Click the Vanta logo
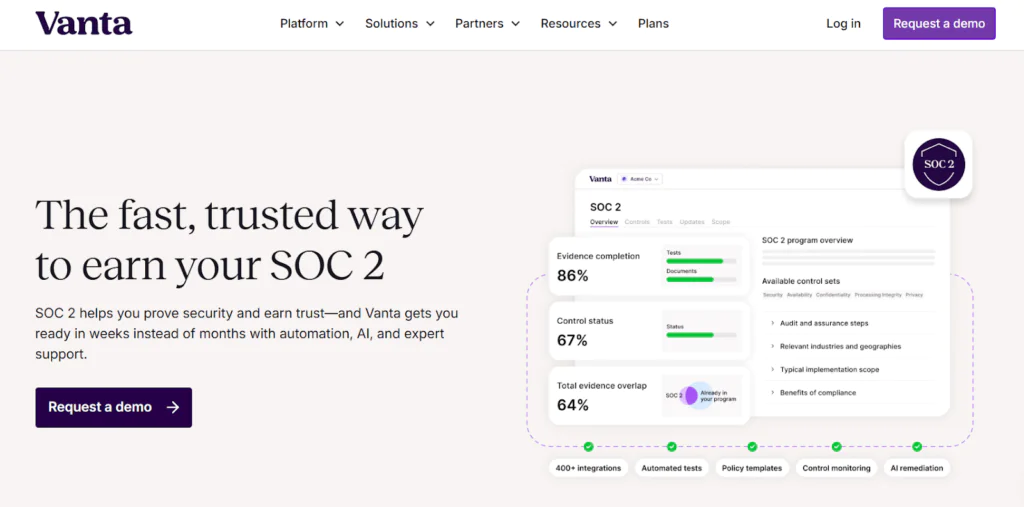The height and width of the screenshot is (507, 1024). pyautogui.click(x=84, y=23)
